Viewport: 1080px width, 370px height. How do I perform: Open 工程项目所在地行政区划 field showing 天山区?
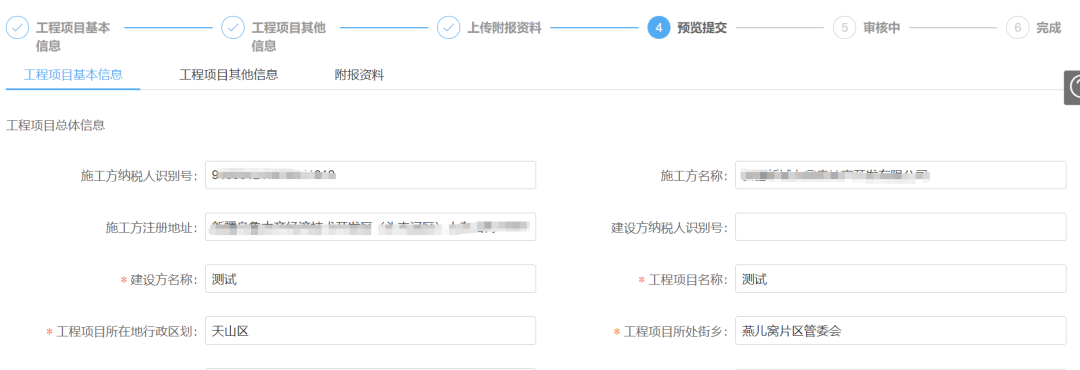click(x=371, y=331)
